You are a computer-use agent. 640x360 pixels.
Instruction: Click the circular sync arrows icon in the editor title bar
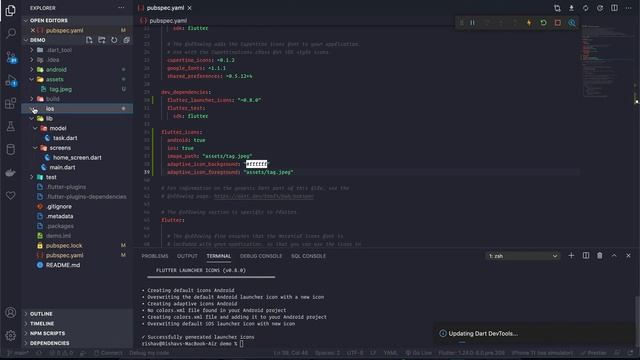586,8
